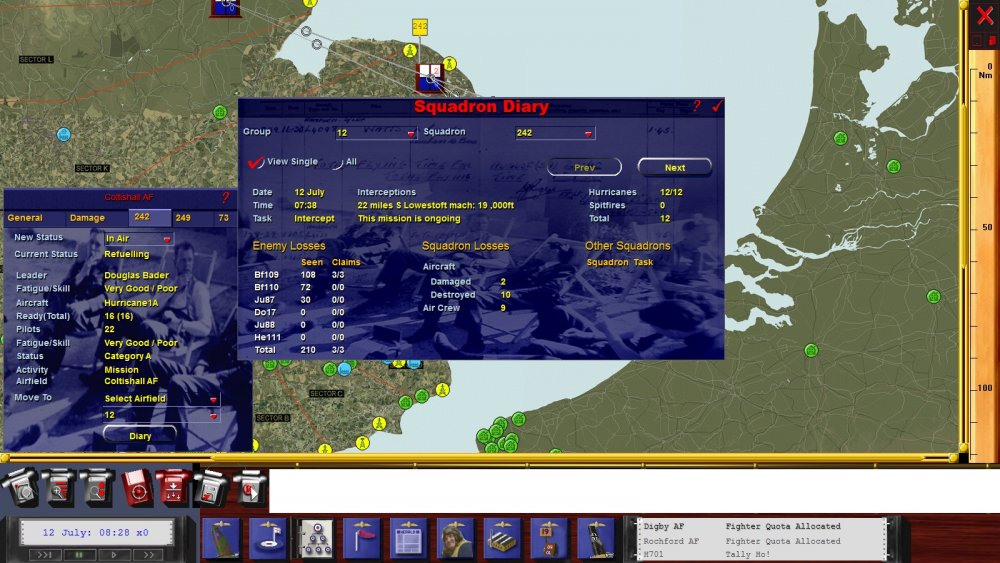Click the airfield roundel flag icon
Image resolution: width=1000 pixels, height=563 pixels.
(x=268, y=539)
